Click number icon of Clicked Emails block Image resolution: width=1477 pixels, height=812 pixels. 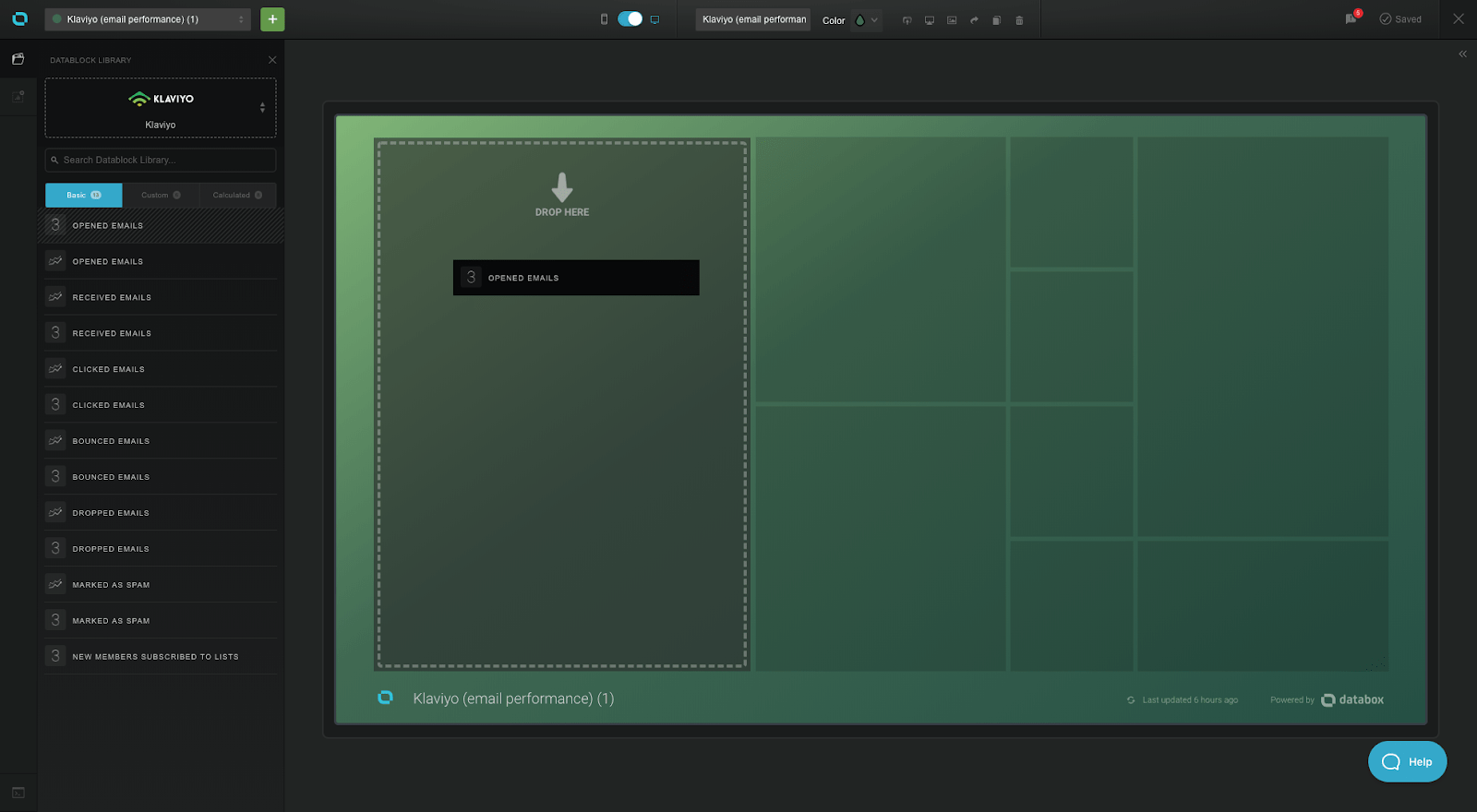click(x=55, y=405)
